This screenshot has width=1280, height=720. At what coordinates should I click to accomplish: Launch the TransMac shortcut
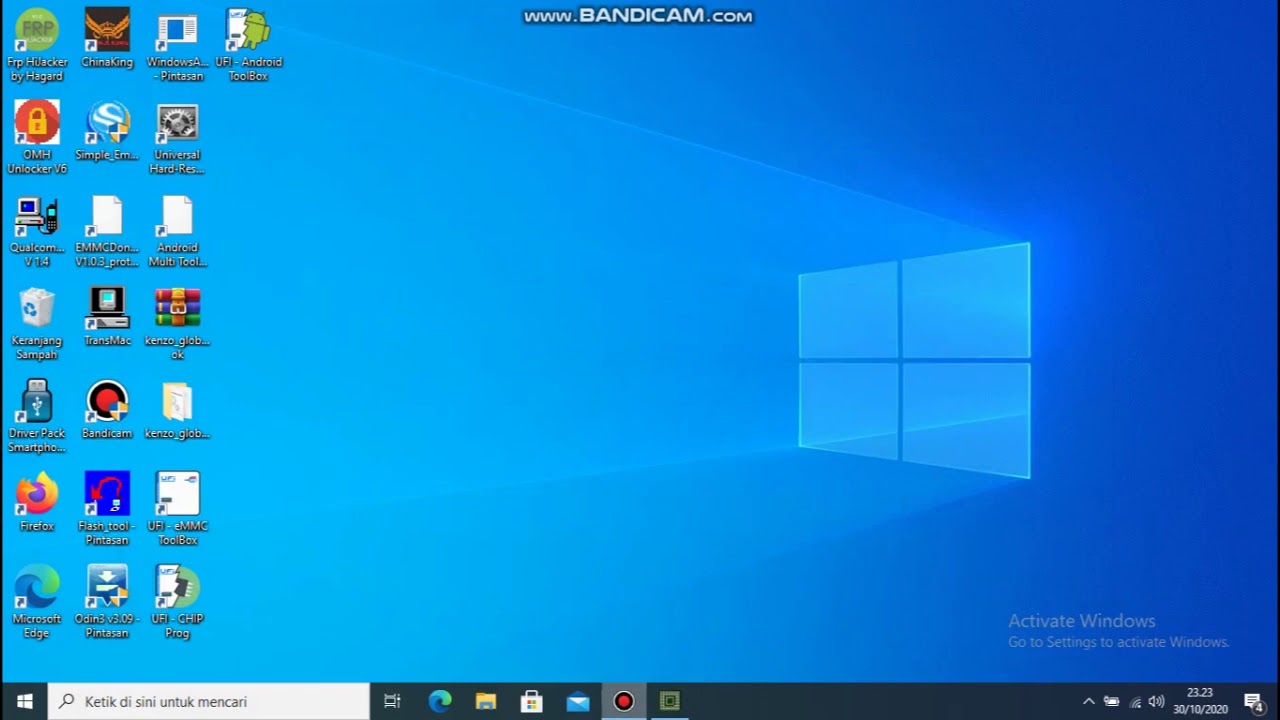pos(107,317)
